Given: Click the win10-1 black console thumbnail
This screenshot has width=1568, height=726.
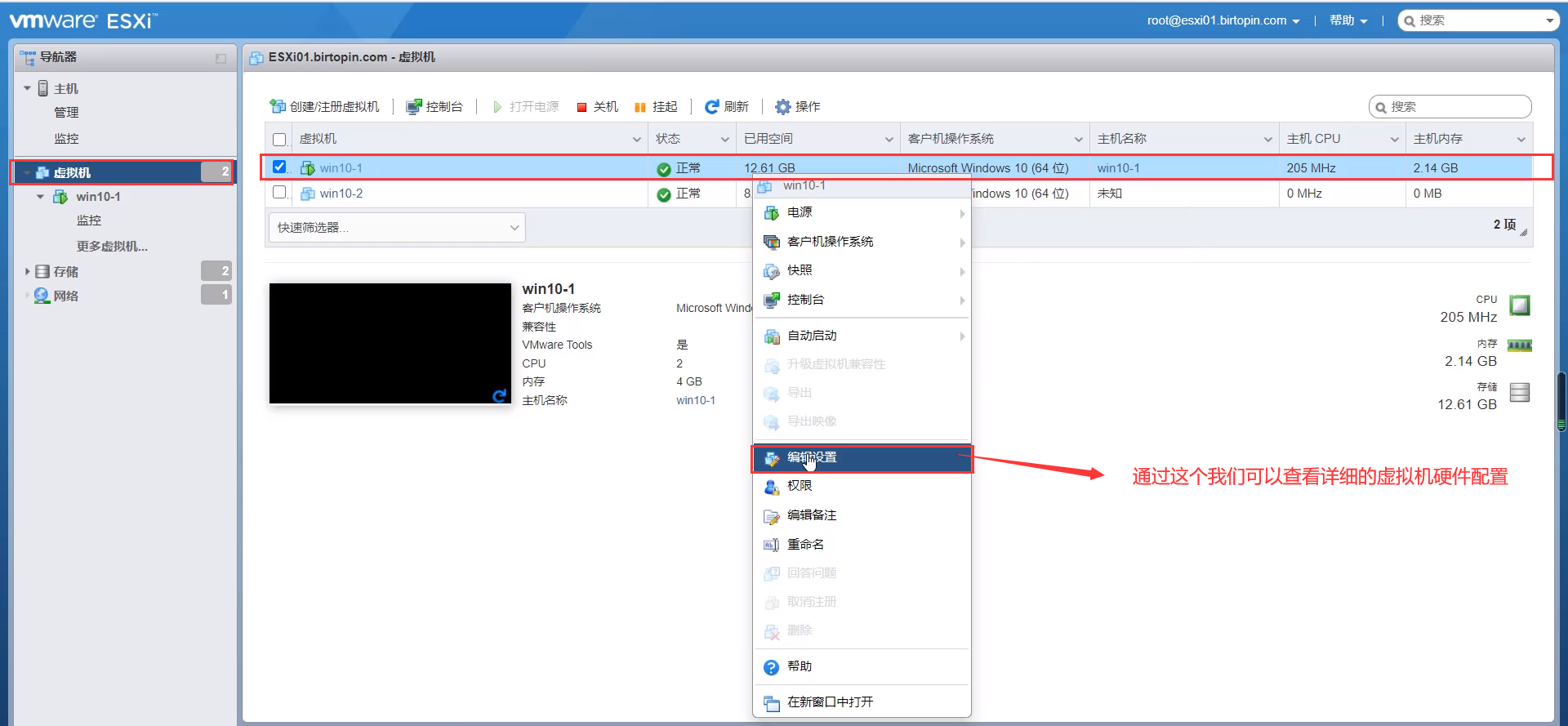Looking at the screenshot, I should pyautogui.click(x=390, y=343).
